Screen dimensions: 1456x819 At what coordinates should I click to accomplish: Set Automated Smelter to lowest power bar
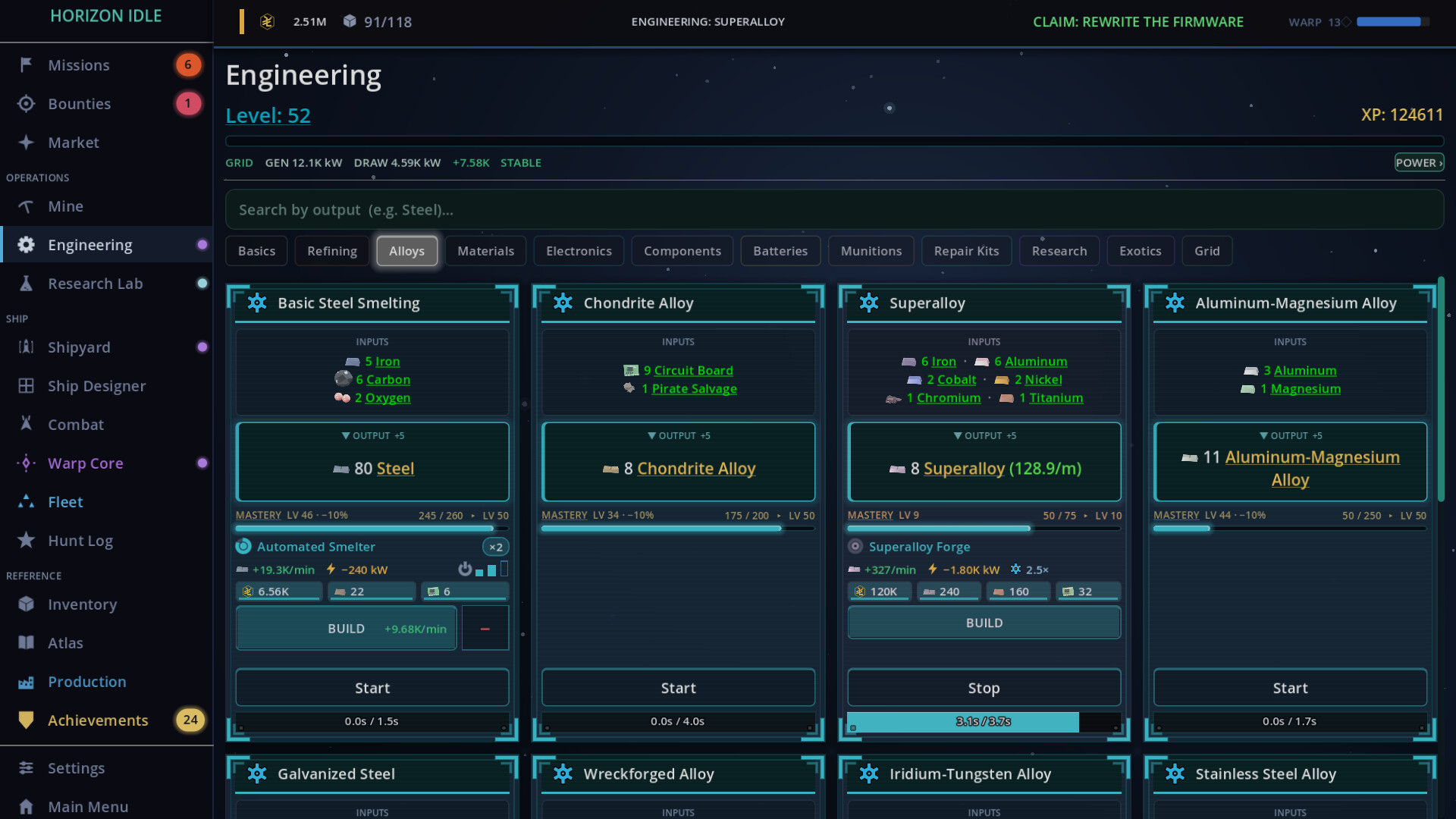tap(479, 572)
